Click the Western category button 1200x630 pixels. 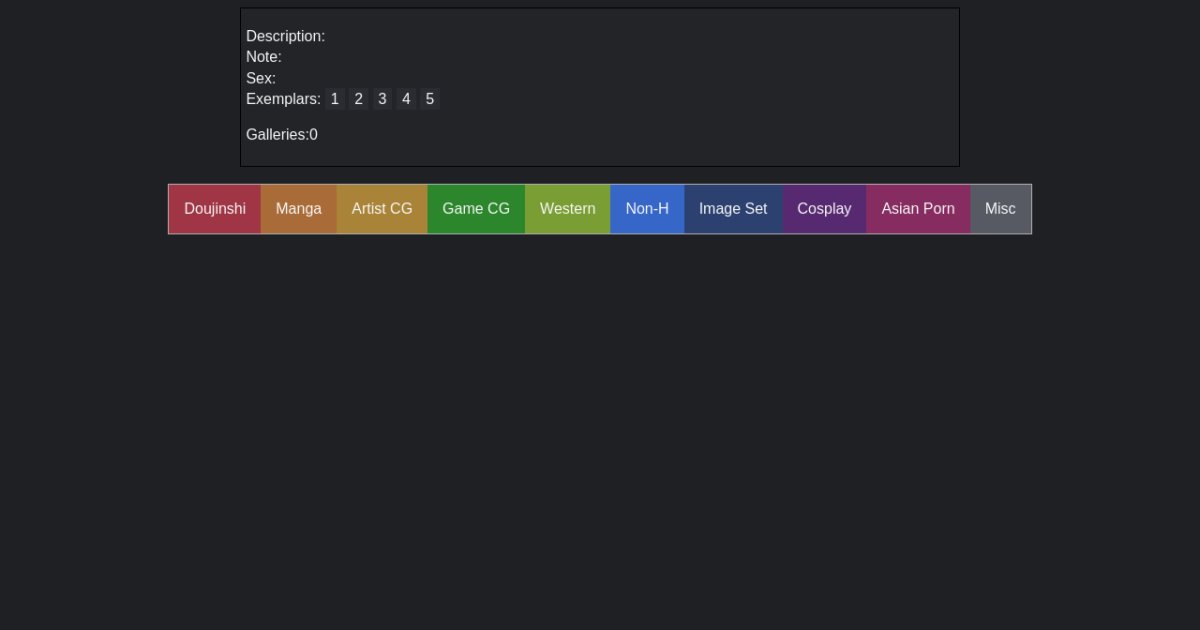coord(567,209)
